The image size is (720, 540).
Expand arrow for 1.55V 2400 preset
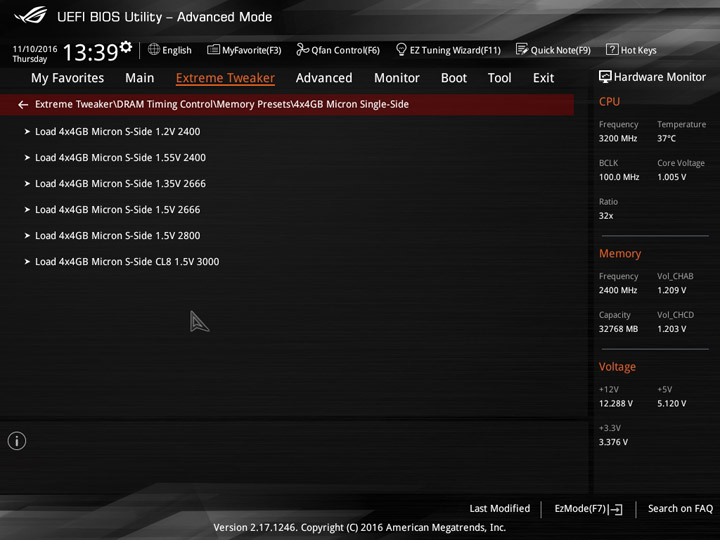tap(27, 158)
